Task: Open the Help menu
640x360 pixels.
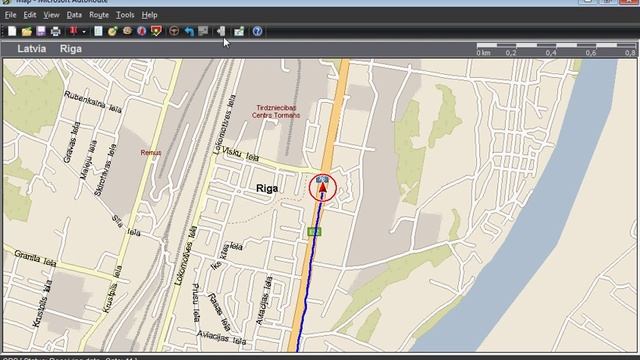Action: (x=149, y=15)
